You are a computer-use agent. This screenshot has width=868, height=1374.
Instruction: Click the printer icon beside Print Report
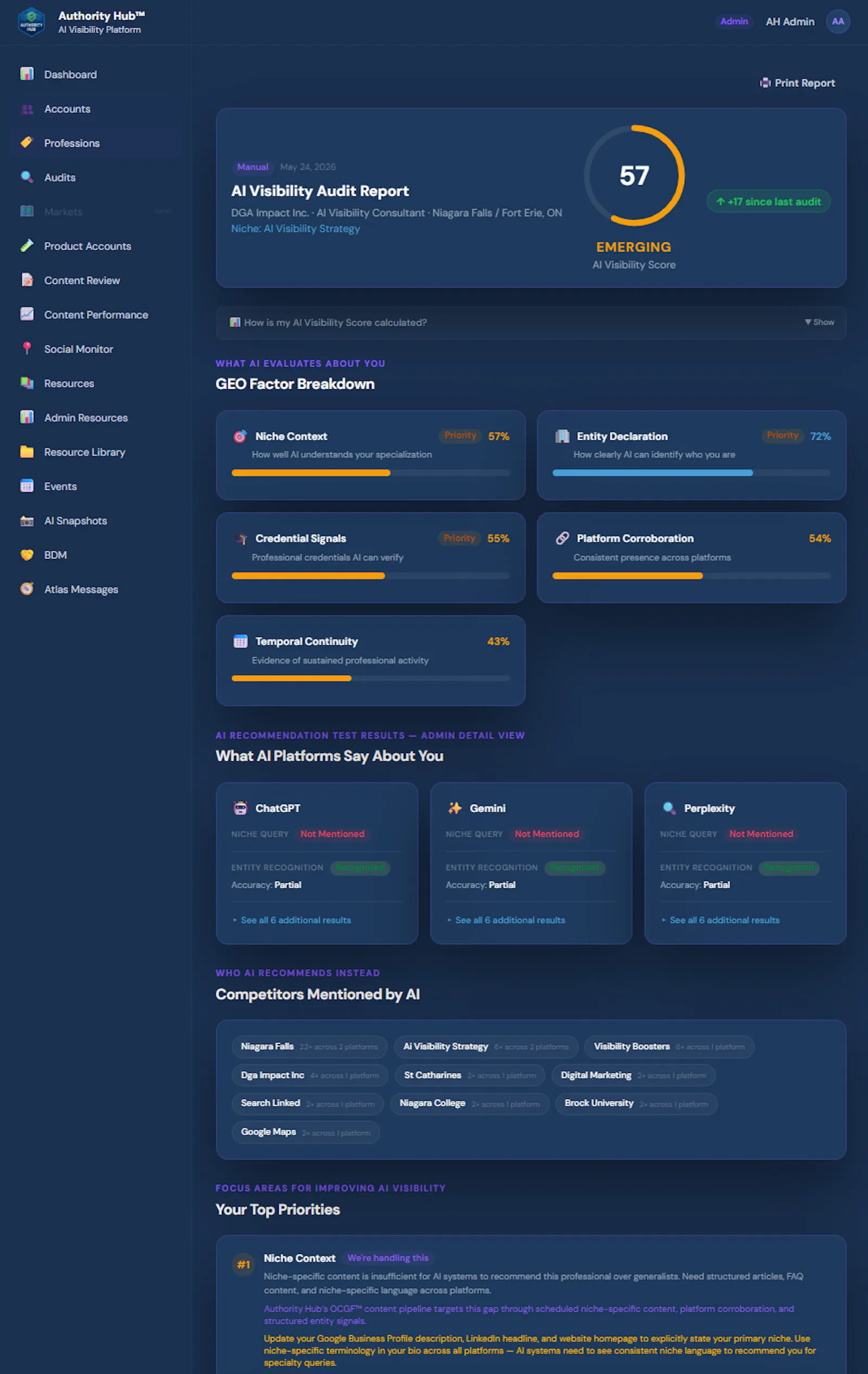pyautogui.click(x=765, y=84)
